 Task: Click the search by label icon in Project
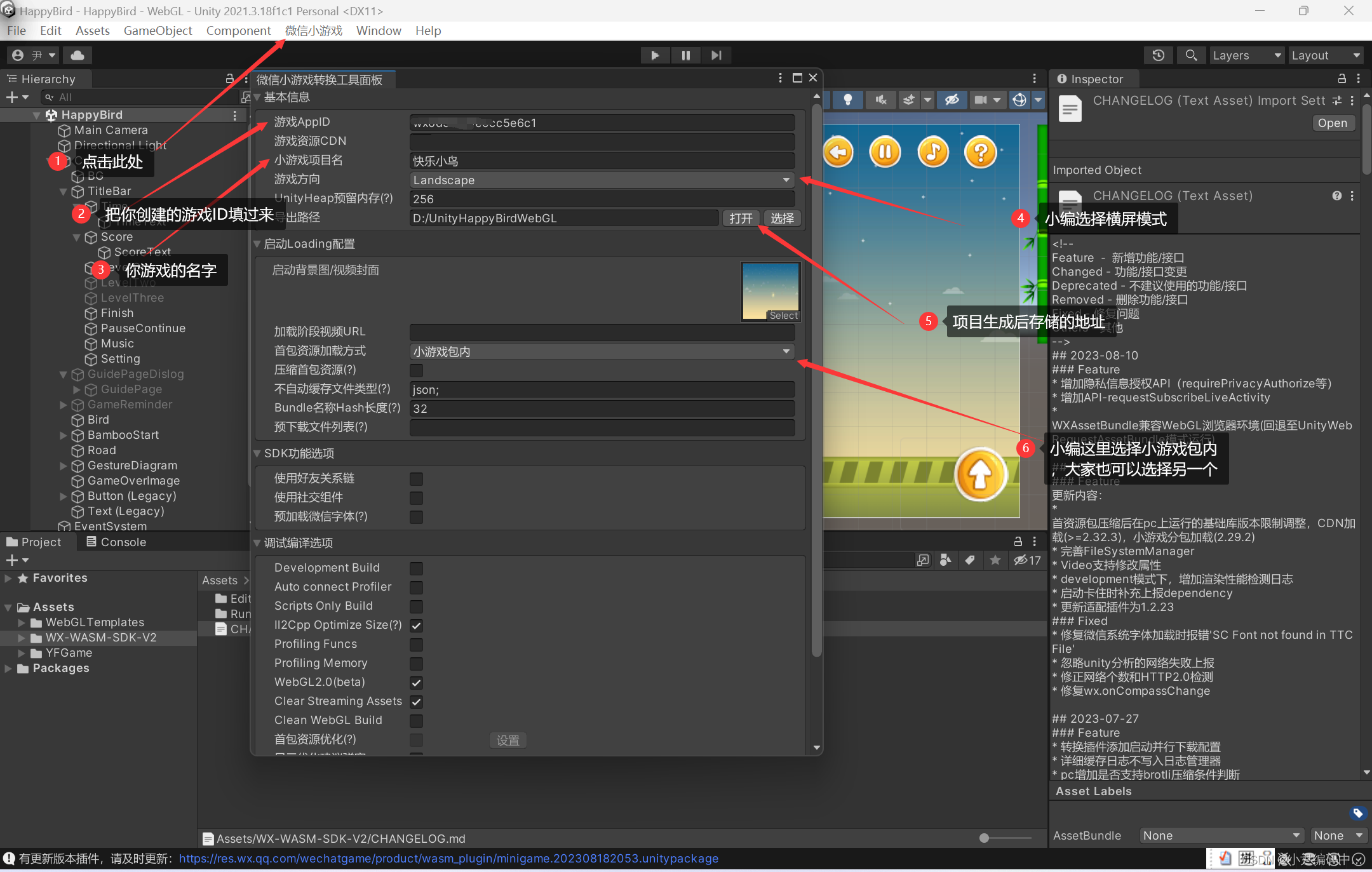970,560
